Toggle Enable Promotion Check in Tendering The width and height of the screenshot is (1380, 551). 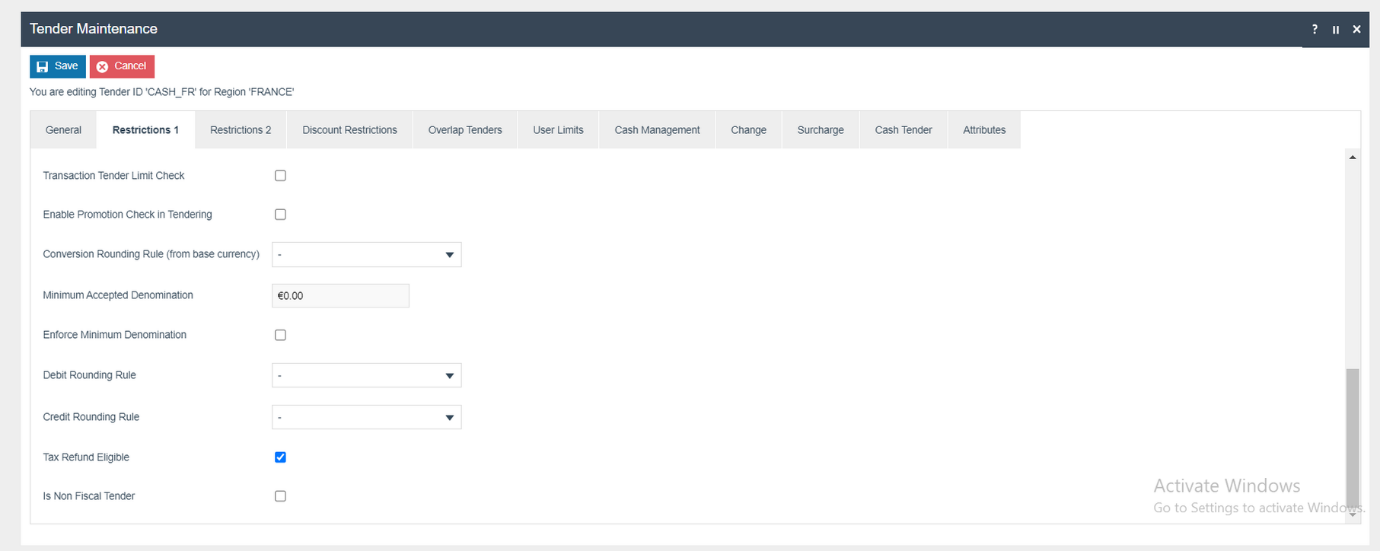click(280, 214)
